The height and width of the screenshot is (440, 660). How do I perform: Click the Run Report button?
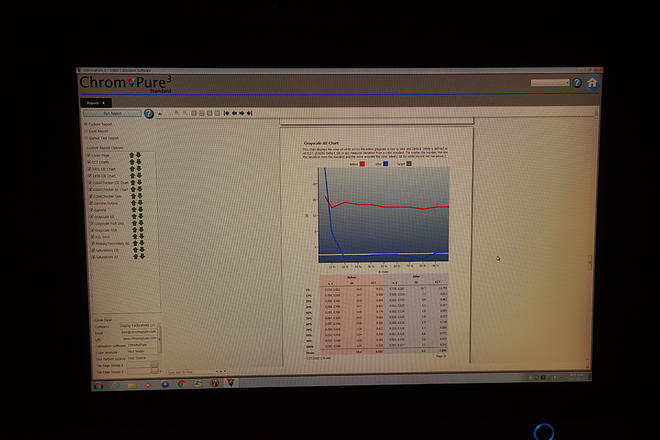click(112, 113)
